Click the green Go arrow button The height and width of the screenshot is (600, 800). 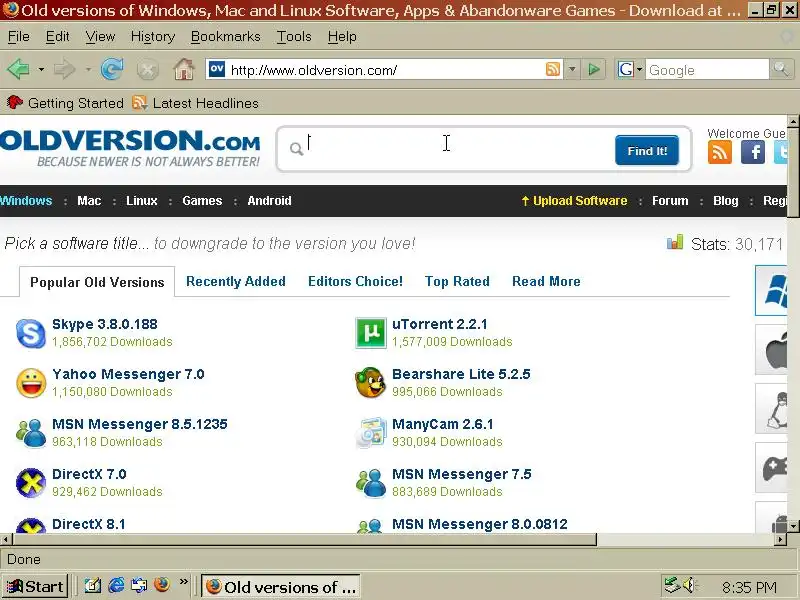pos(594,69)
